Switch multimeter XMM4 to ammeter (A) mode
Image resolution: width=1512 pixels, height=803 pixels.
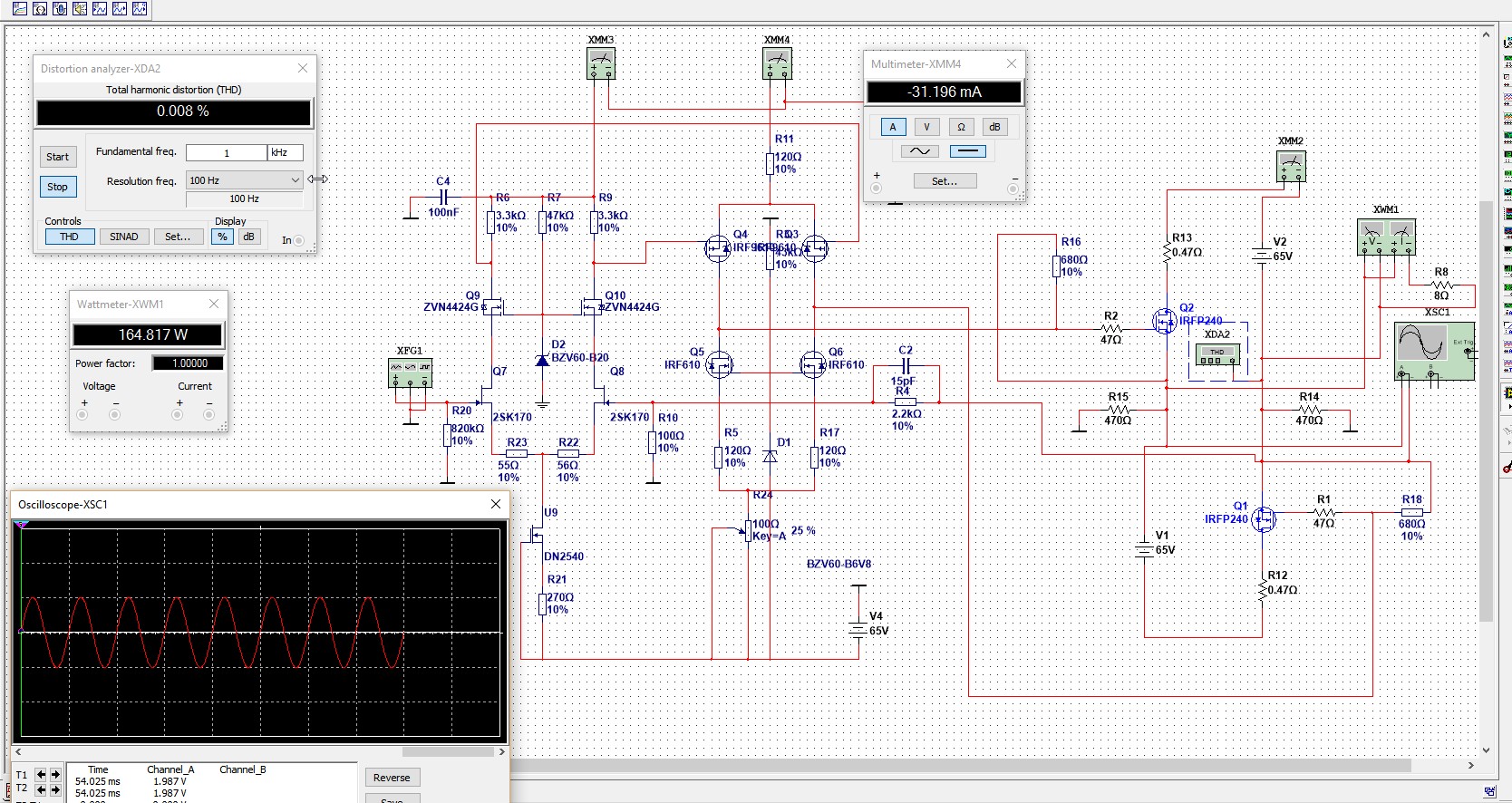[x=892, y=127]
